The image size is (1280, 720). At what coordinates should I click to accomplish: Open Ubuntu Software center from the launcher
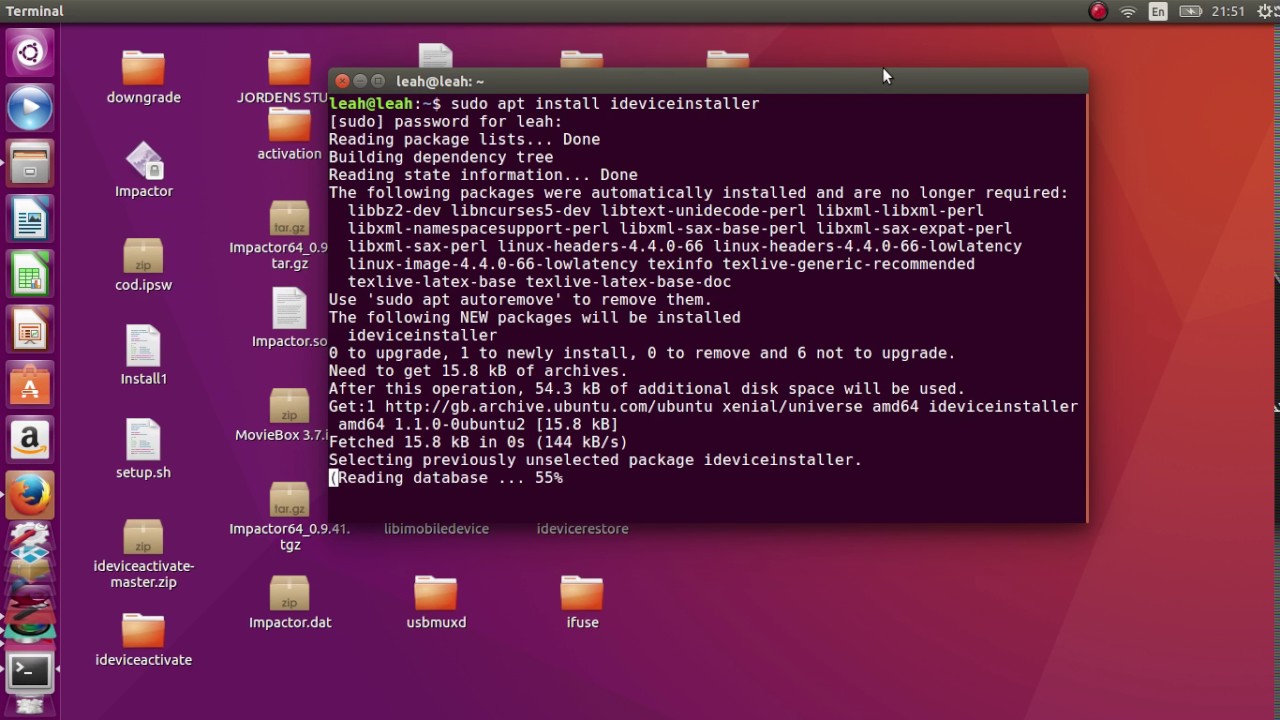click(x=30, y=384)
